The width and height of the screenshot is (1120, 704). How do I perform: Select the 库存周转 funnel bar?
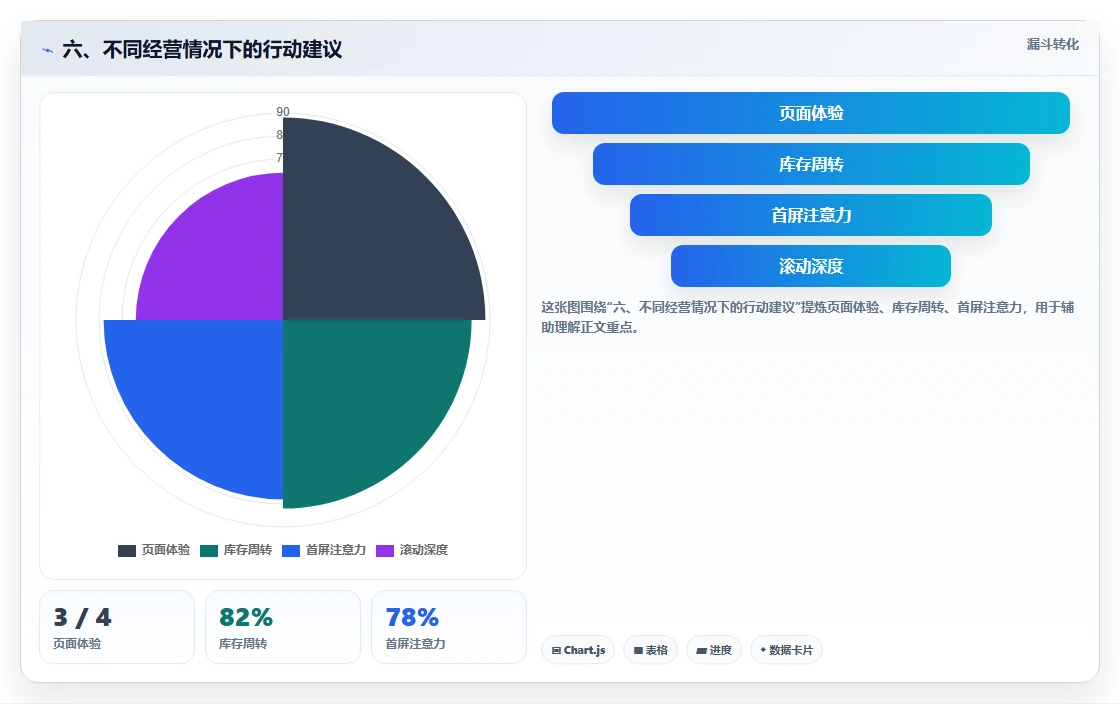(811, 164)
